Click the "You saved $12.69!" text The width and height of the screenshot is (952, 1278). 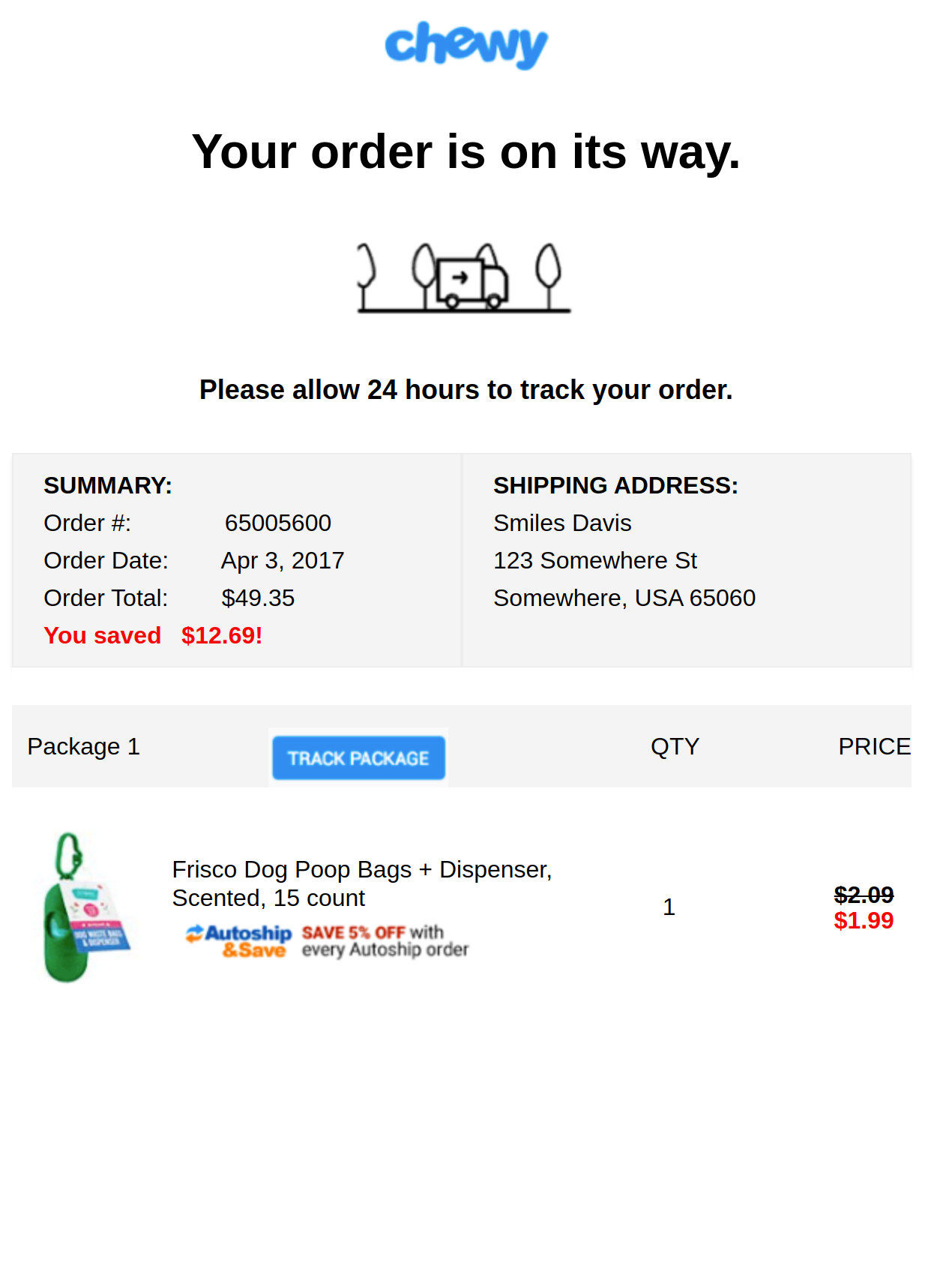[x=153, y=636]
